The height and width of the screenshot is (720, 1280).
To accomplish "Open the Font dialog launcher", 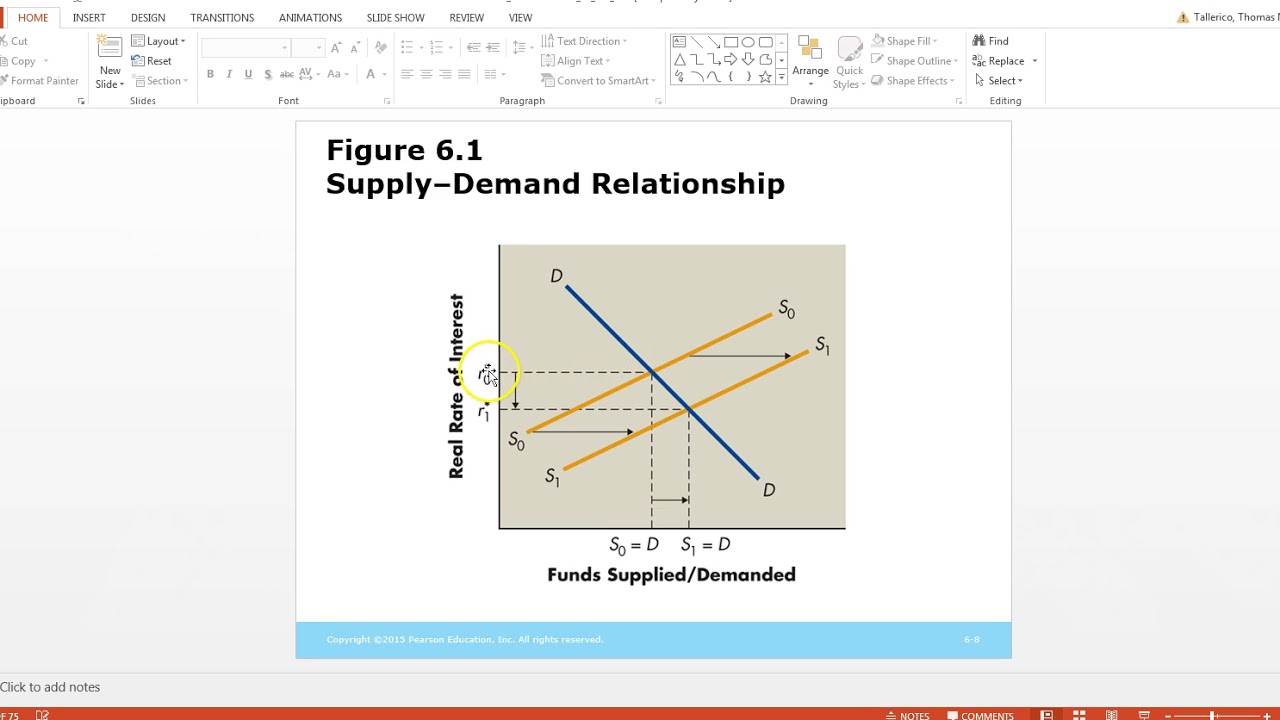I will tap(387, 101).
